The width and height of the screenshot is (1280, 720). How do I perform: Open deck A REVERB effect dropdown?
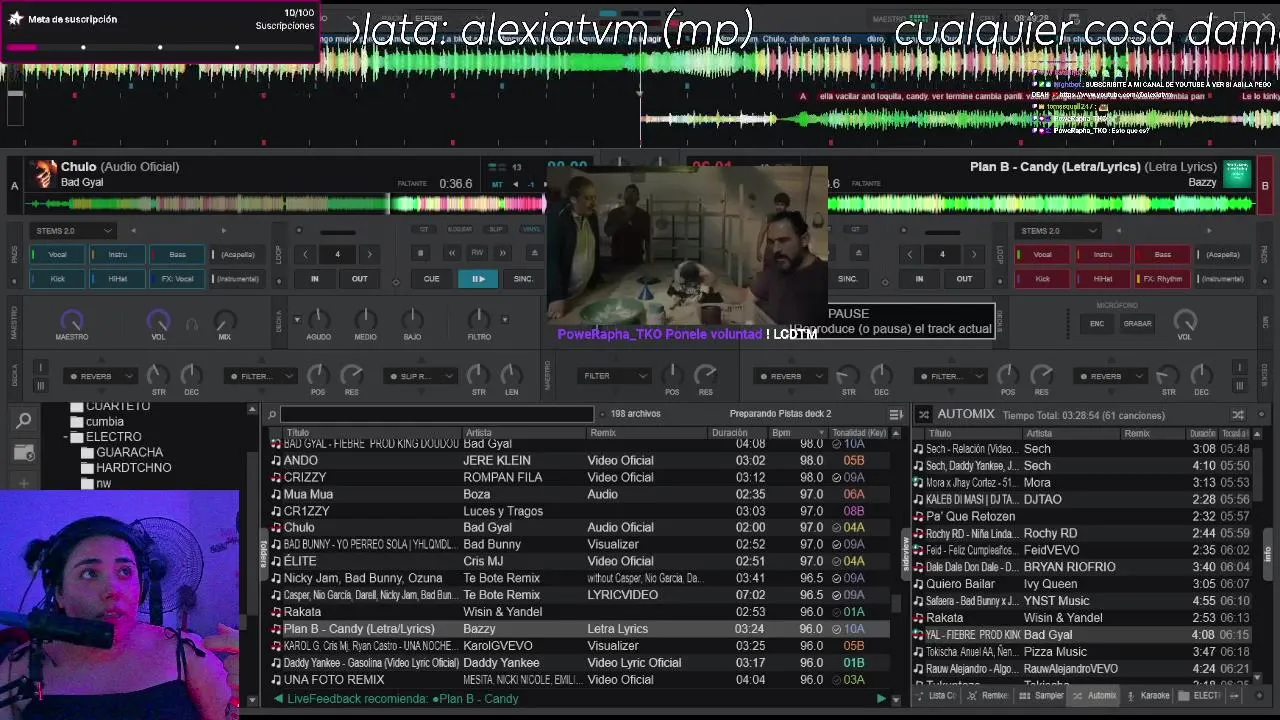(x=100, y=377)
